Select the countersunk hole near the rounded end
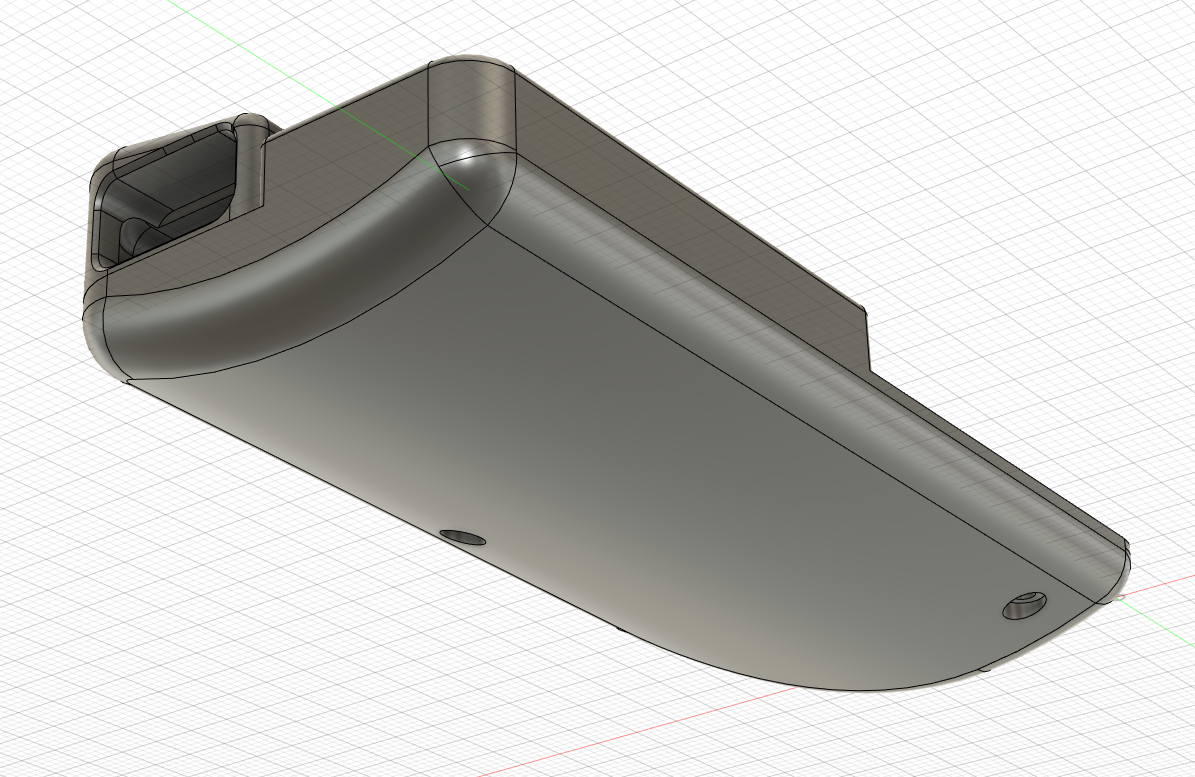 click(x=1024, y=606)
